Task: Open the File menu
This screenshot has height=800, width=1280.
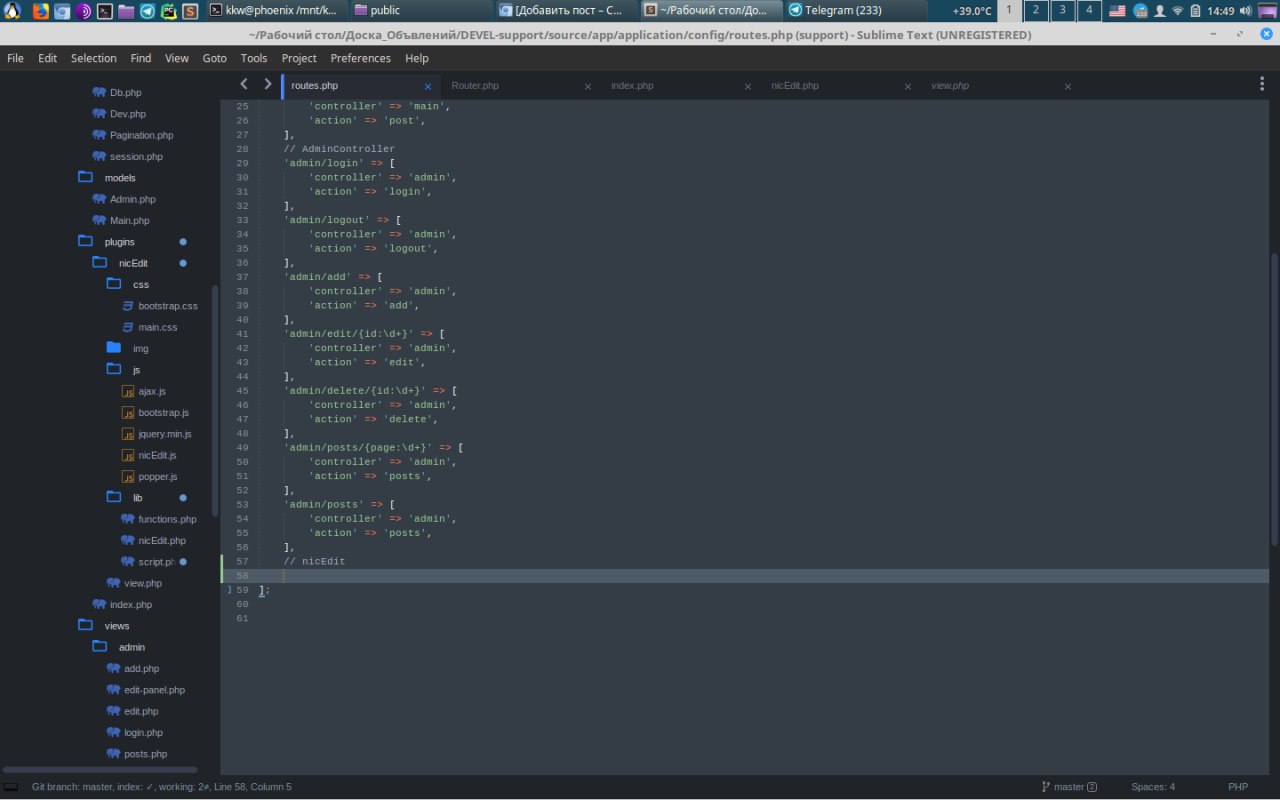Action: [x=15, y=58]
